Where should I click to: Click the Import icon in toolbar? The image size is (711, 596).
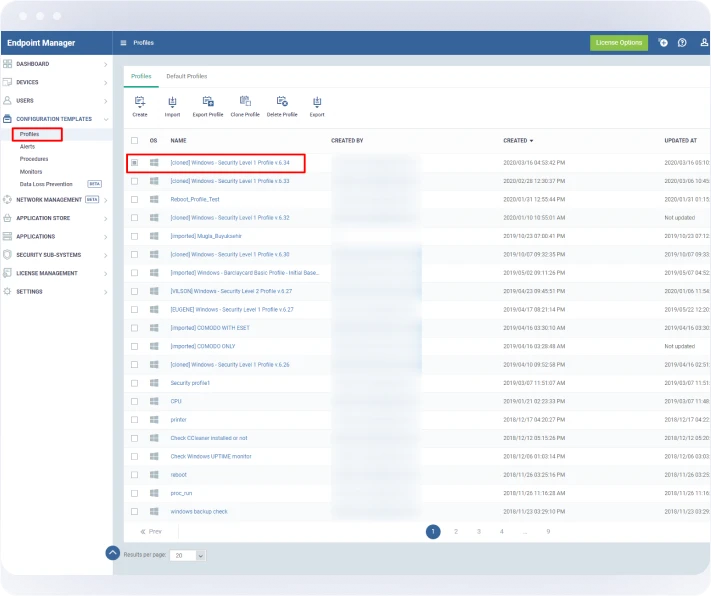pos(172,102)
